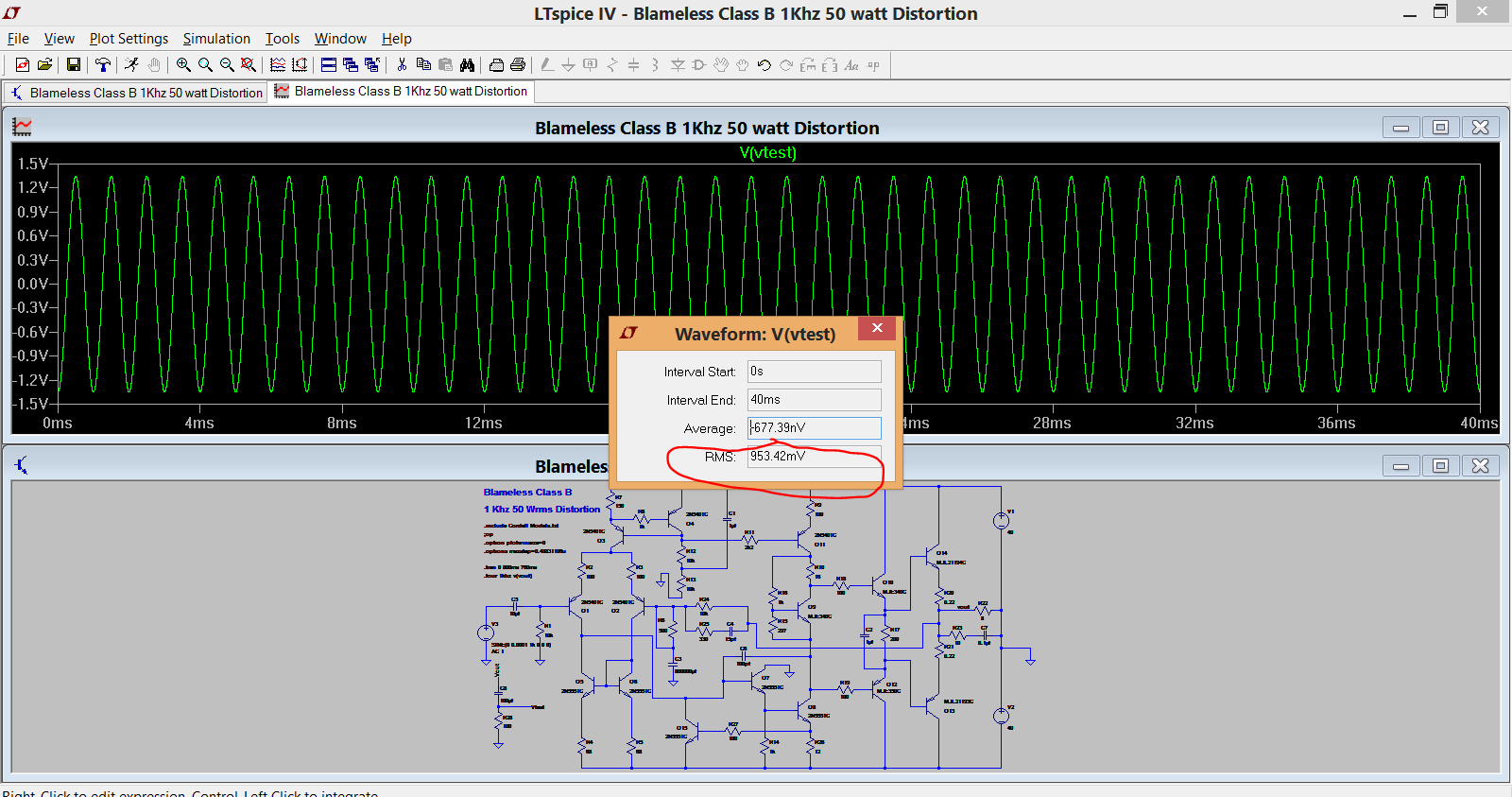
Task: Click the Undo arrow toolbar icon
Action: 765,65
